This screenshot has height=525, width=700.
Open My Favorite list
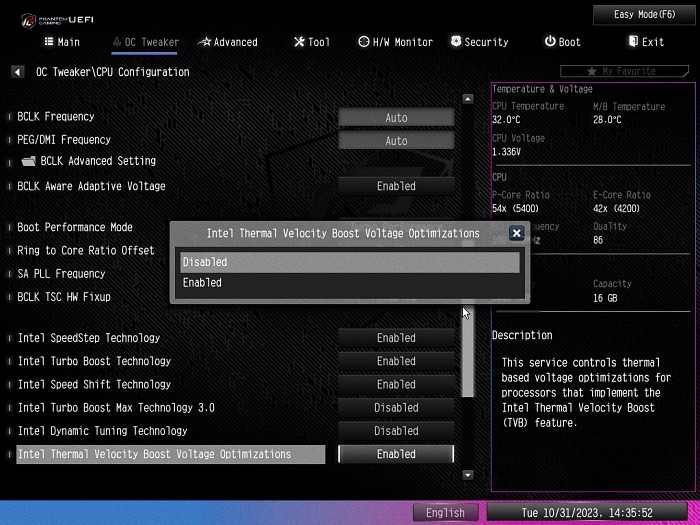coord(625,71)
